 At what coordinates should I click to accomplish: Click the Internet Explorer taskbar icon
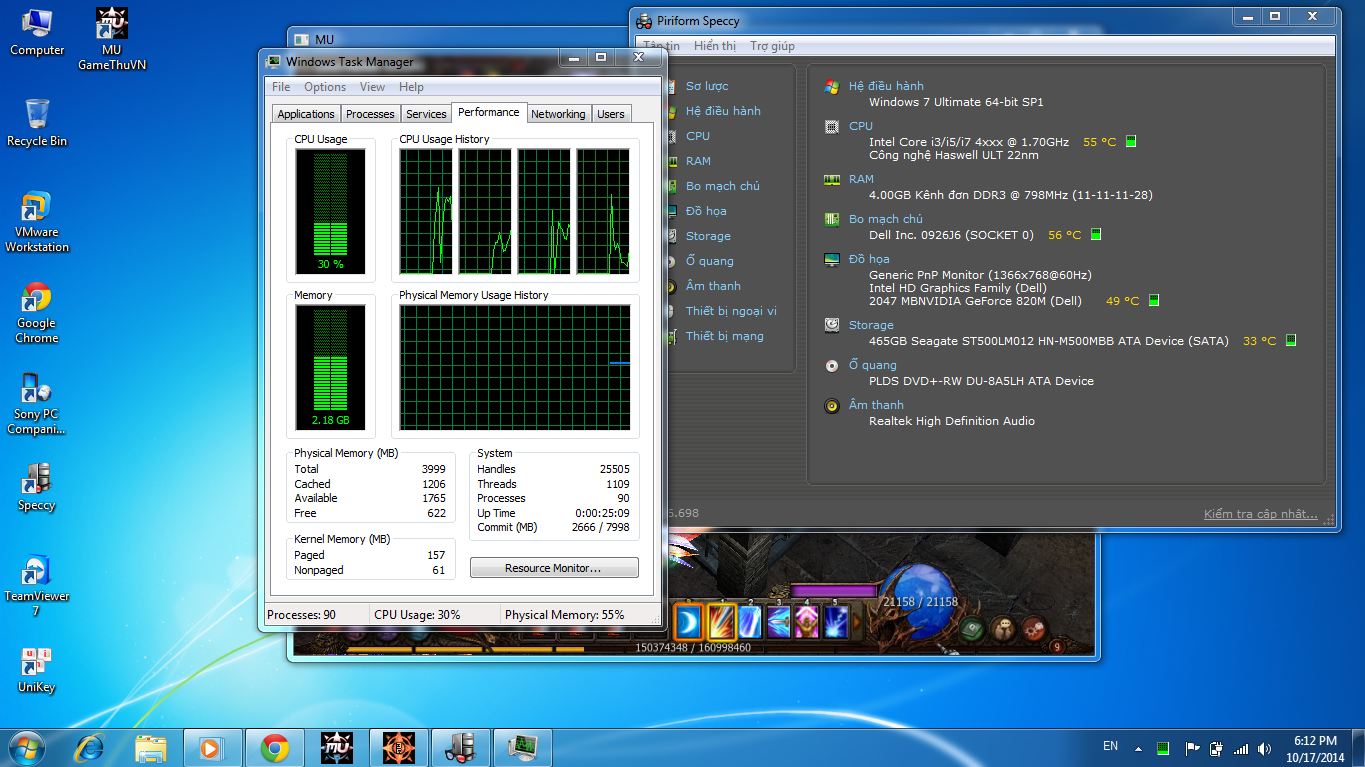(89, 747)
